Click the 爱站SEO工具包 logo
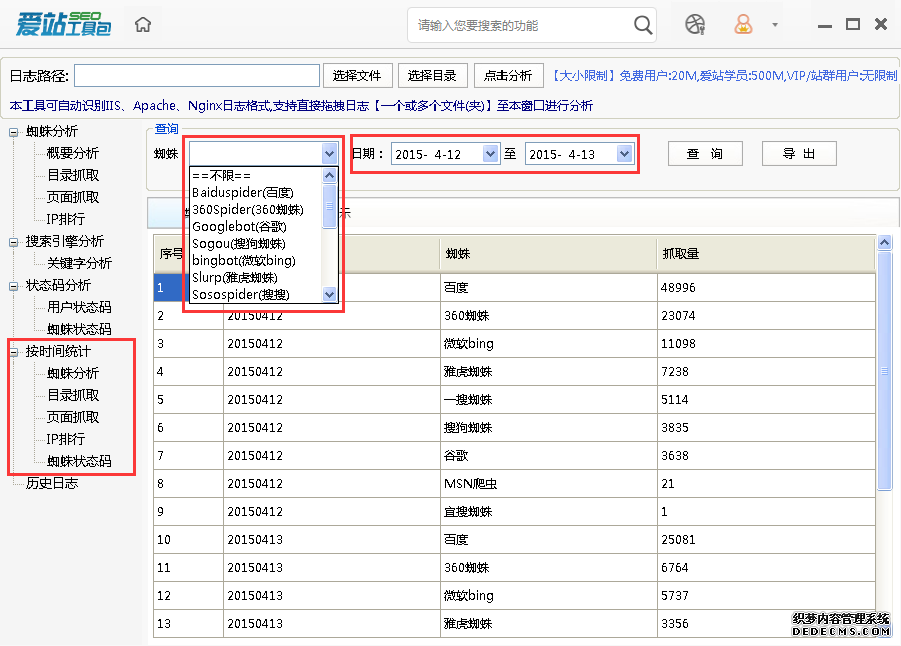Image resolution: width=901 pixels, height=646 pixels. point(63,25)
